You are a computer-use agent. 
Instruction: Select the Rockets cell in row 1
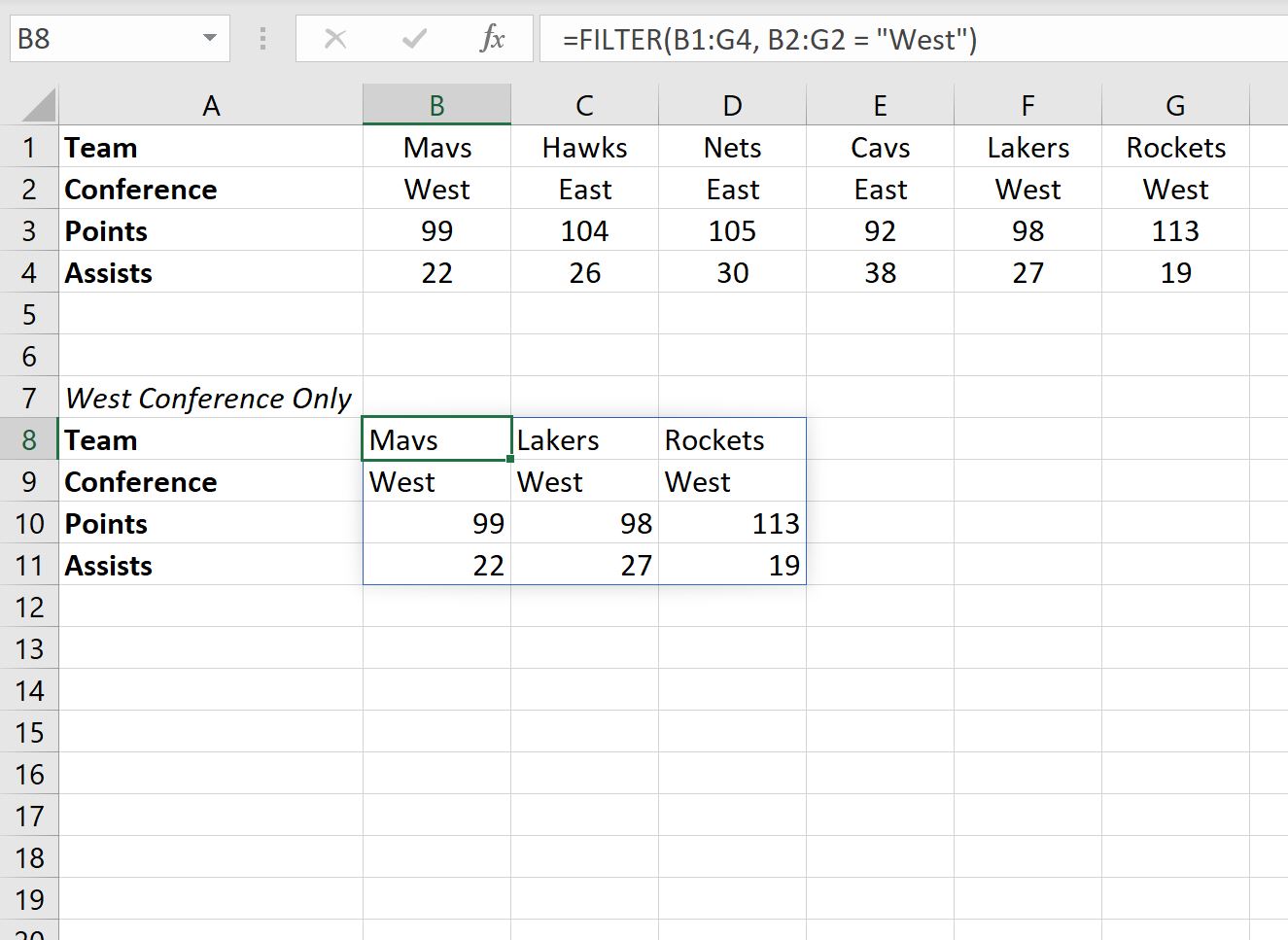1176,147
